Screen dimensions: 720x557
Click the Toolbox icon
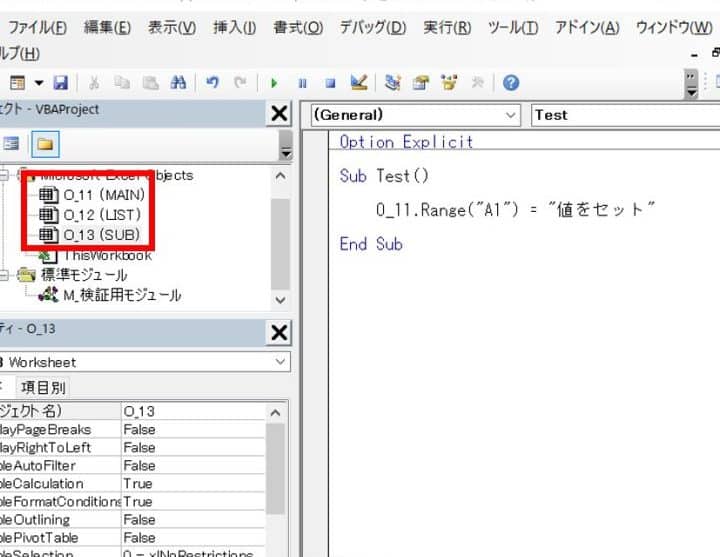(478, 83)
